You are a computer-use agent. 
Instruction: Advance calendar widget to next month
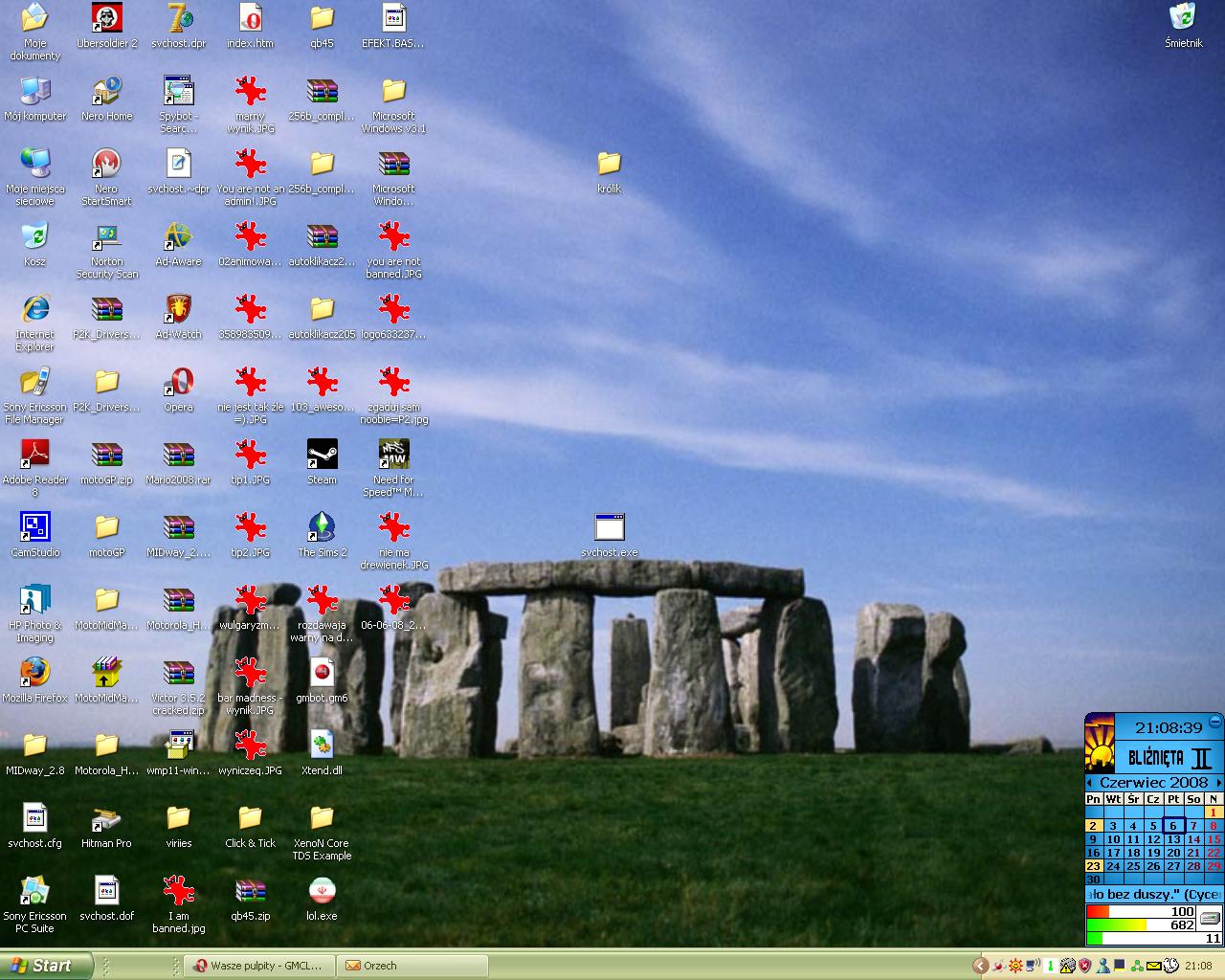1218,783
